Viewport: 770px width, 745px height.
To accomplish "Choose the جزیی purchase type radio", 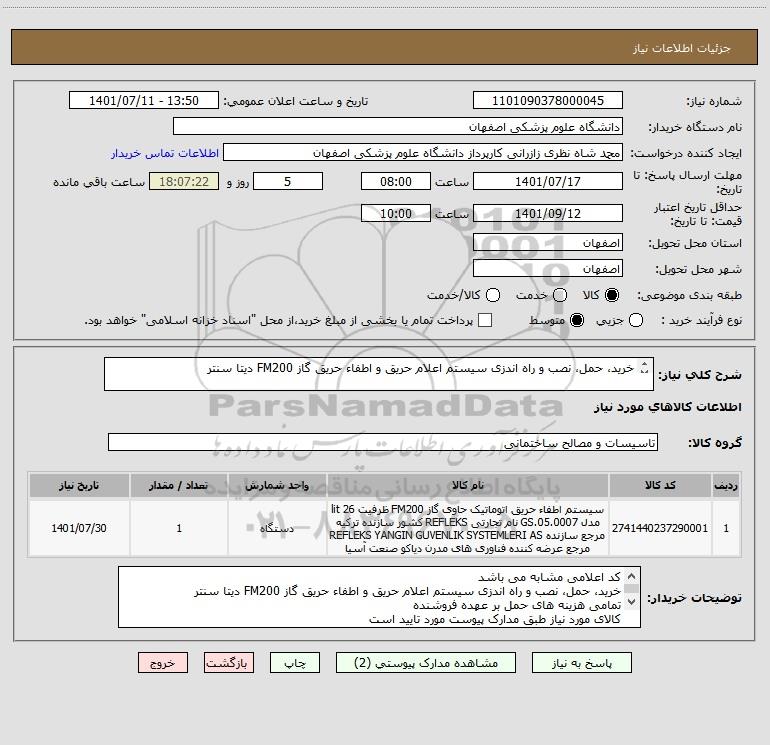I will point(636,320).
